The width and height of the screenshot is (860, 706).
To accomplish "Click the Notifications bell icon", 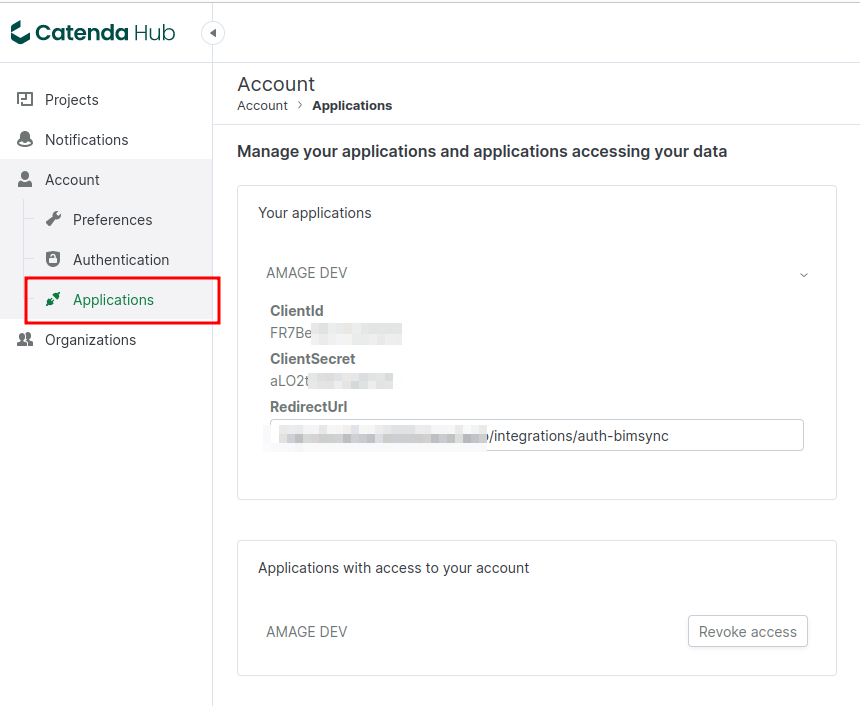I will pyautogui.click(x=24, y=139).
